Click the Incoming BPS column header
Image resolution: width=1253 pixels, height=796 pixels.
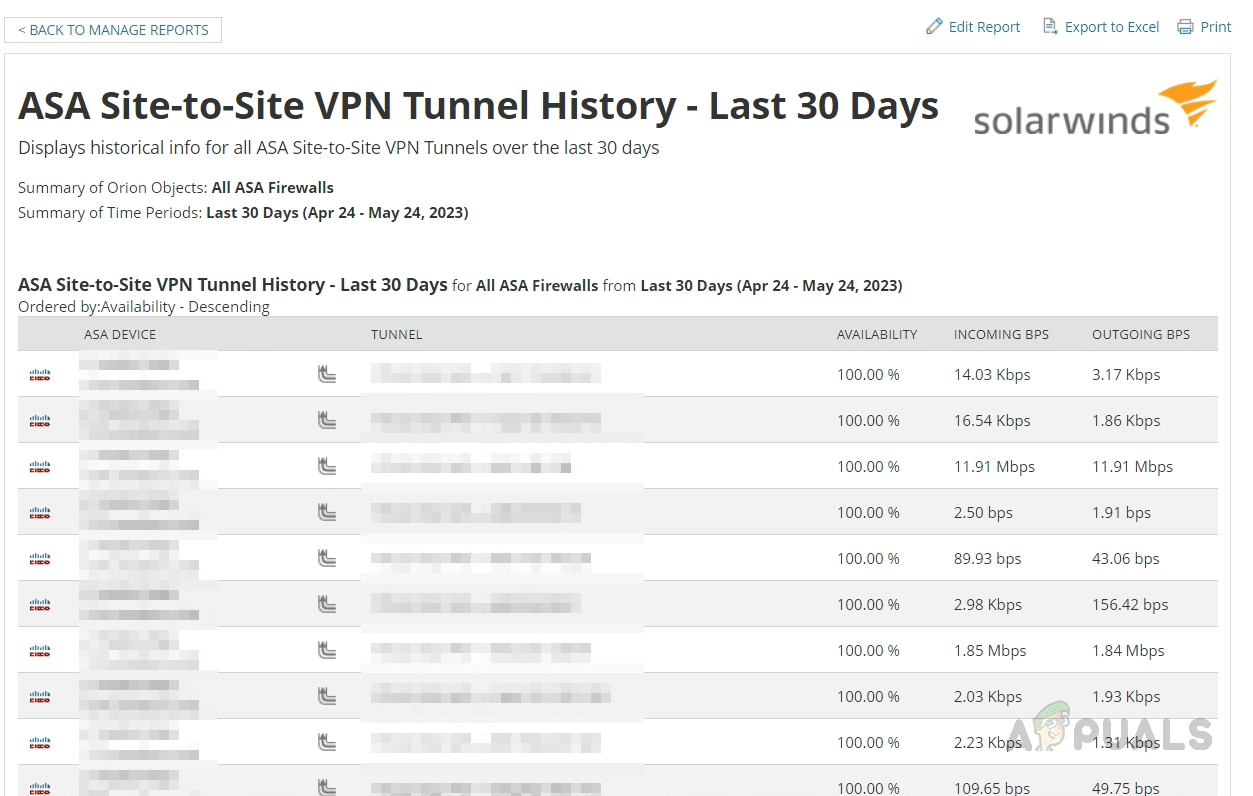tap(1001, 334)
